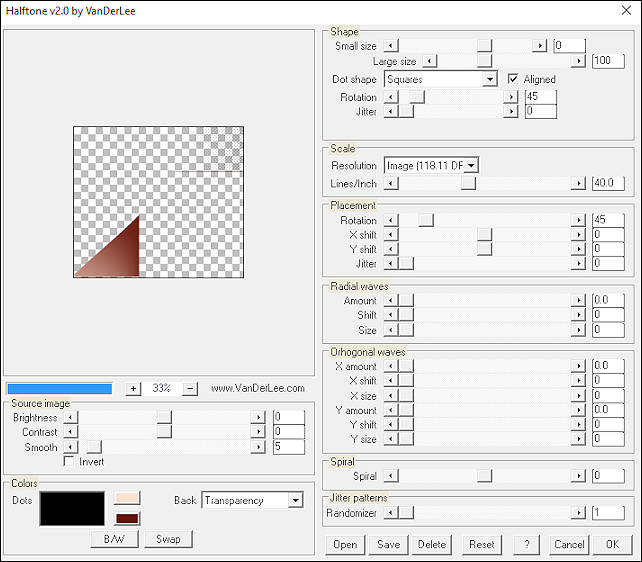Click the Delete button

pyautogui.click(x=432, y=544)
